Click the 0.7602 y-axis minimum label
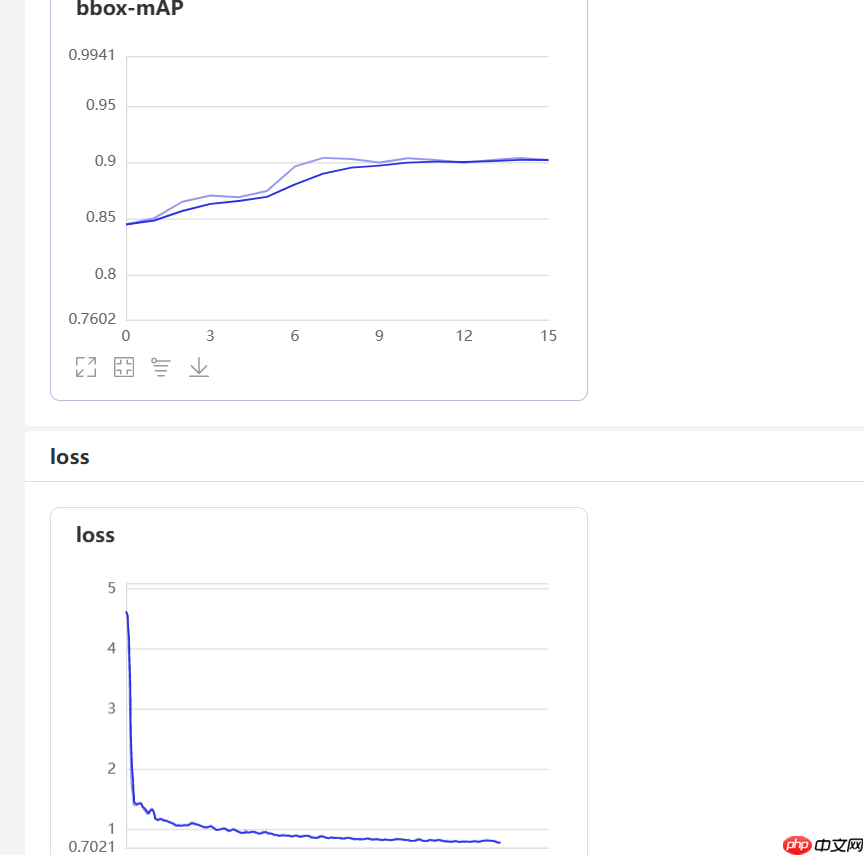The image size is (864, 855). (92, 319)
